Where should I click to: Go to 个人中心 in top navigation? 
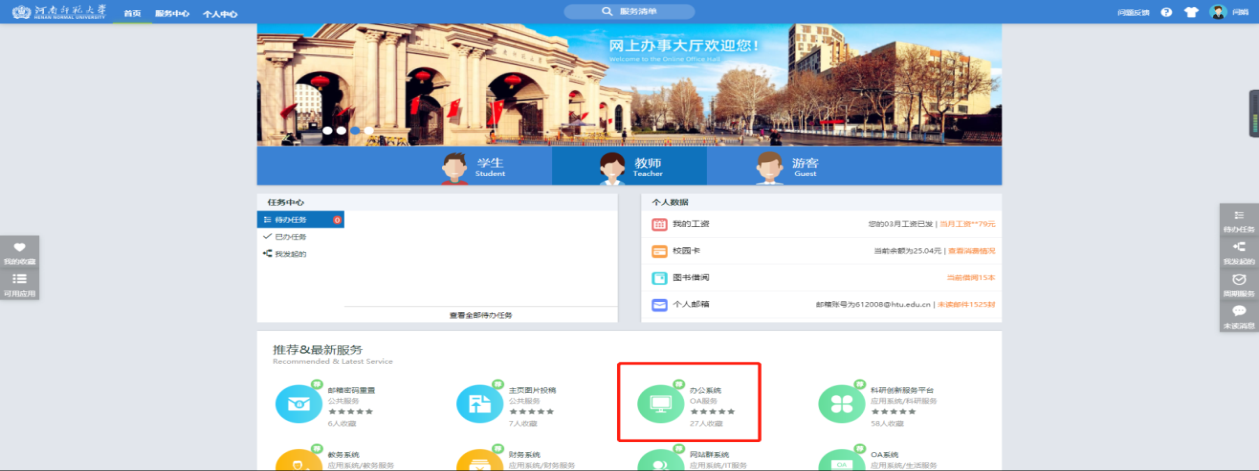click(x=220, y=13)
